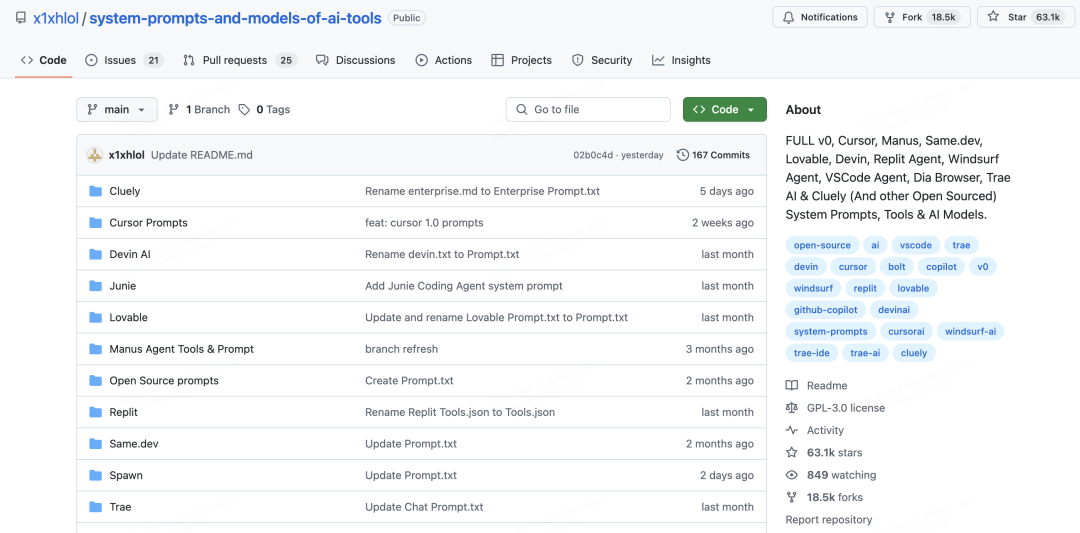
Task: Click the Junie folder icon
Action: [x=96, y=286]
